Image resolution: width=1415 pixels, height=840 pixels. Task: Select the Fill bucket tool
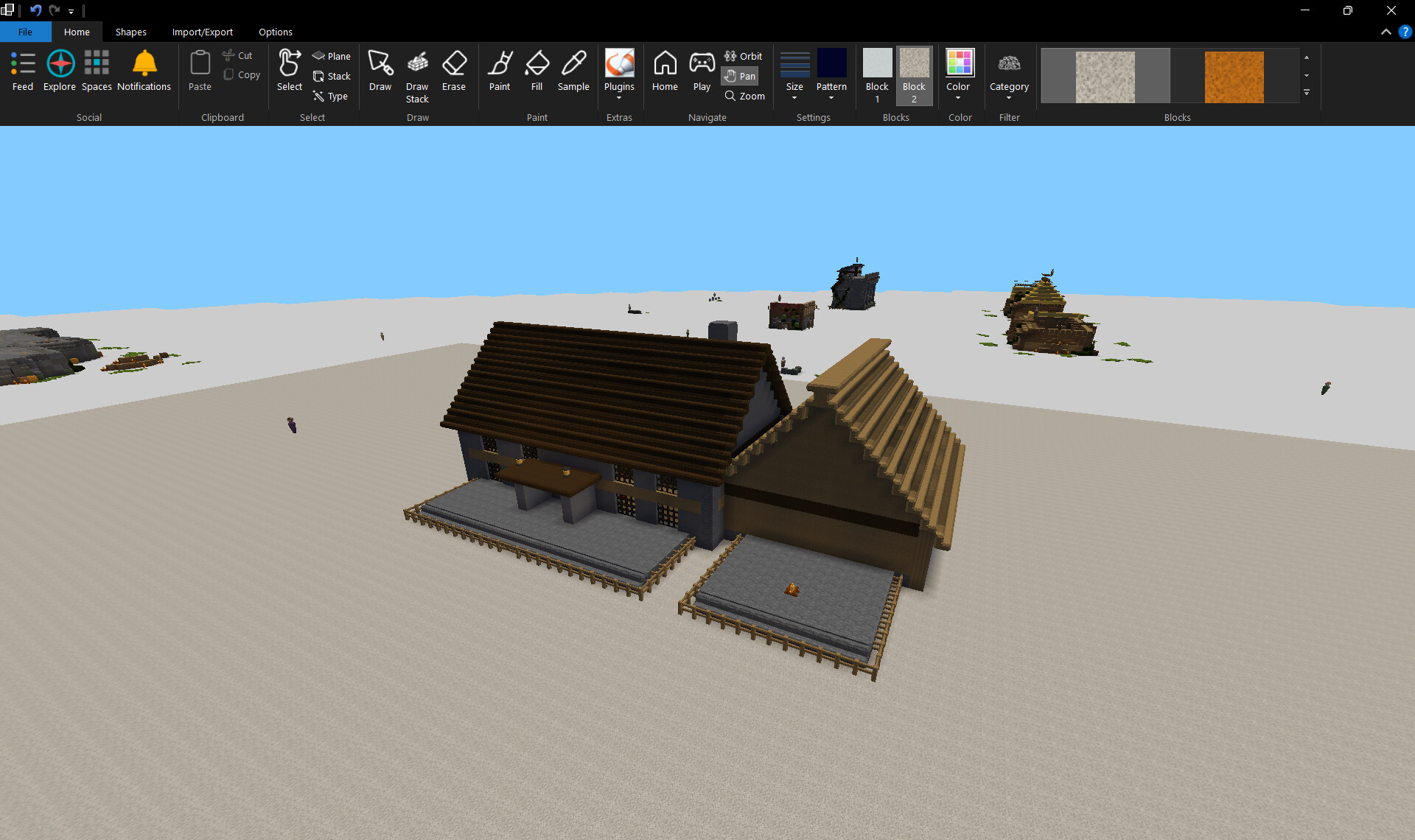pyautogui.click(x=537, y=71)
